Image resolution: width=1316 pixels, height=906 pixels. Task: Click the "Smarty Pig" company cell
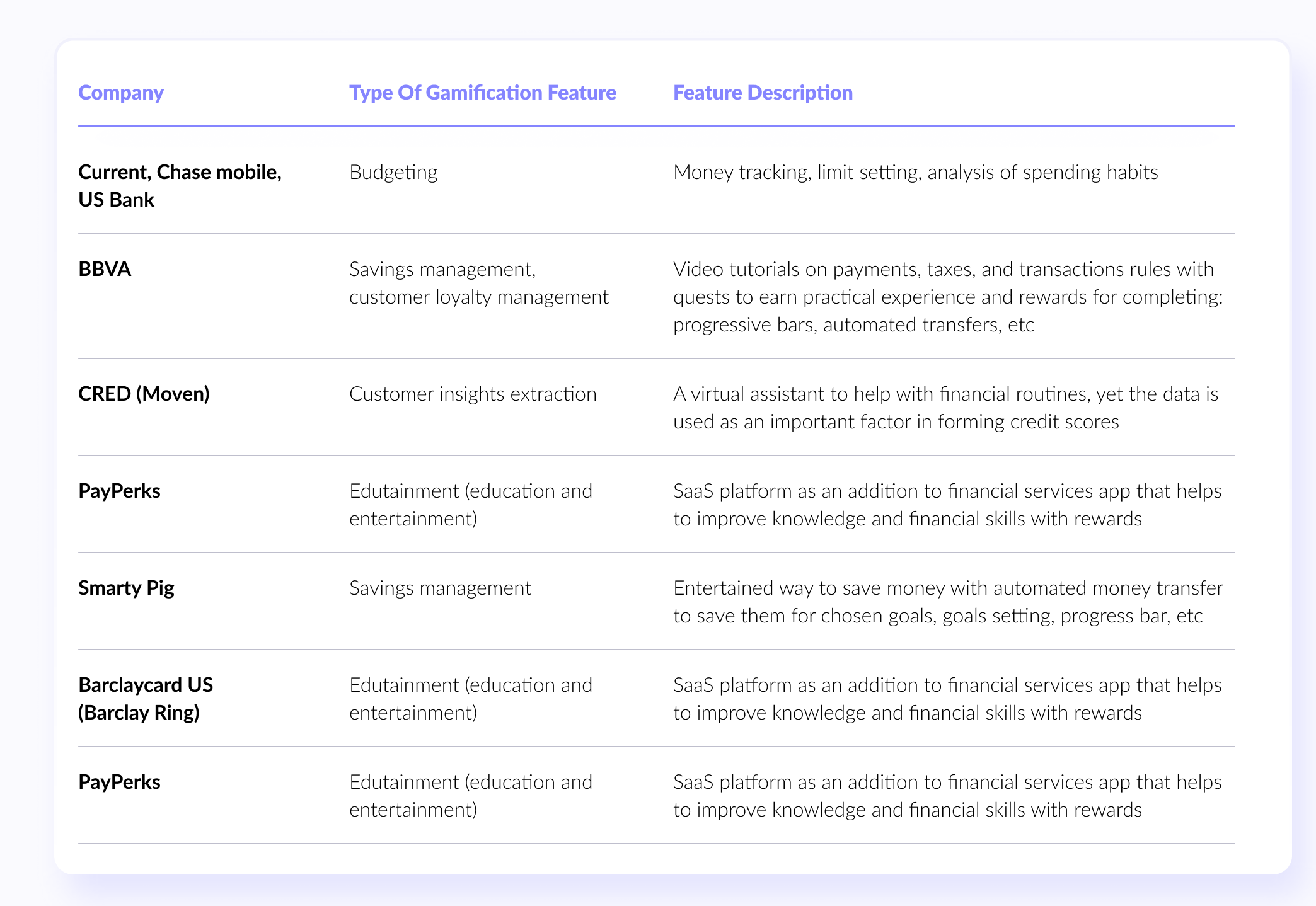tap(126, 588)
